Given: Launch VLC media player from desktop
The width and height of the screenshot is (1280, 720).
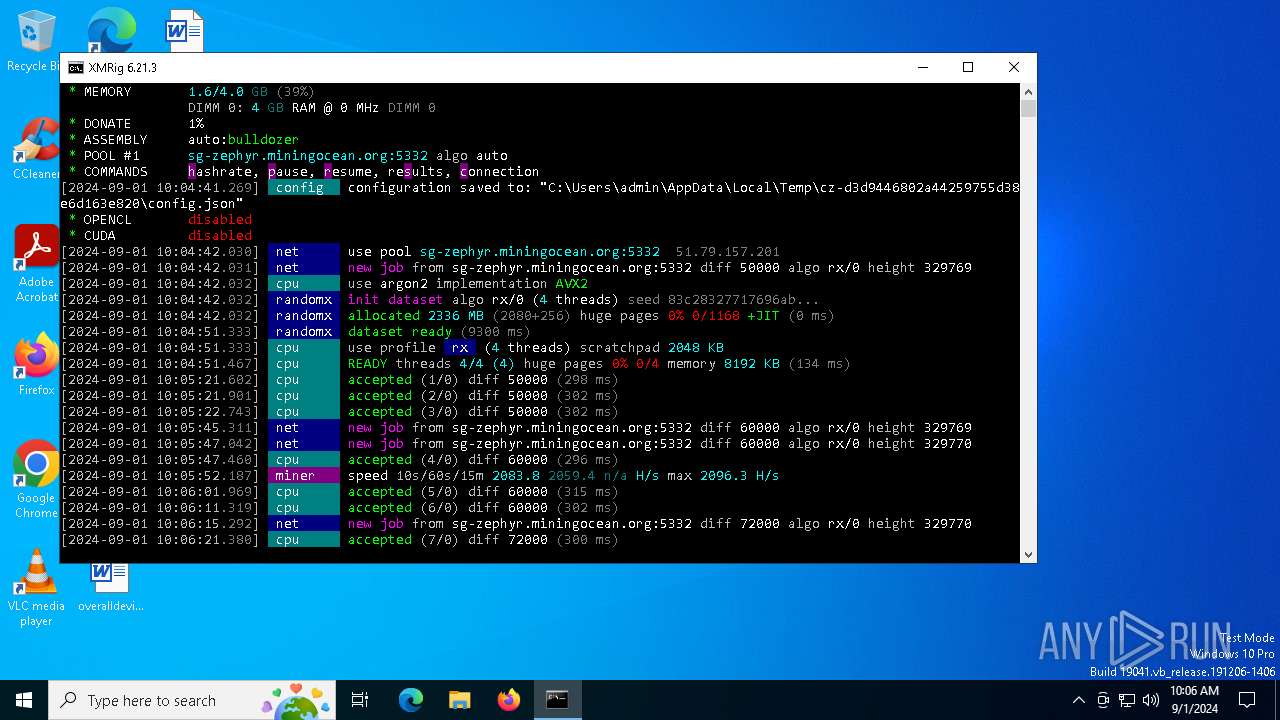Looking at the screenshot, I should coord(37,588).
